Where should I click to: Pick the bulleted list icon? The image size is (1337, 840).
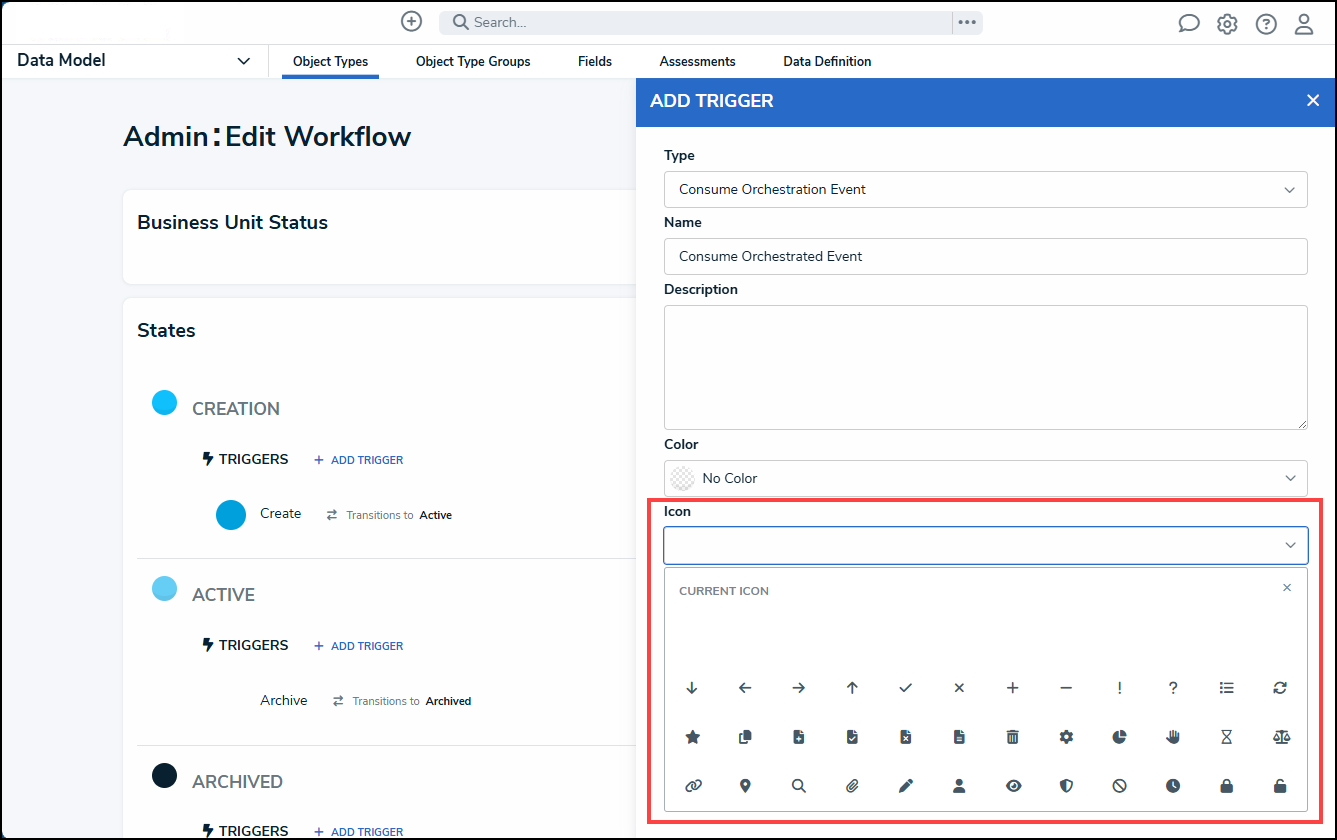[x=1227, y=688]
